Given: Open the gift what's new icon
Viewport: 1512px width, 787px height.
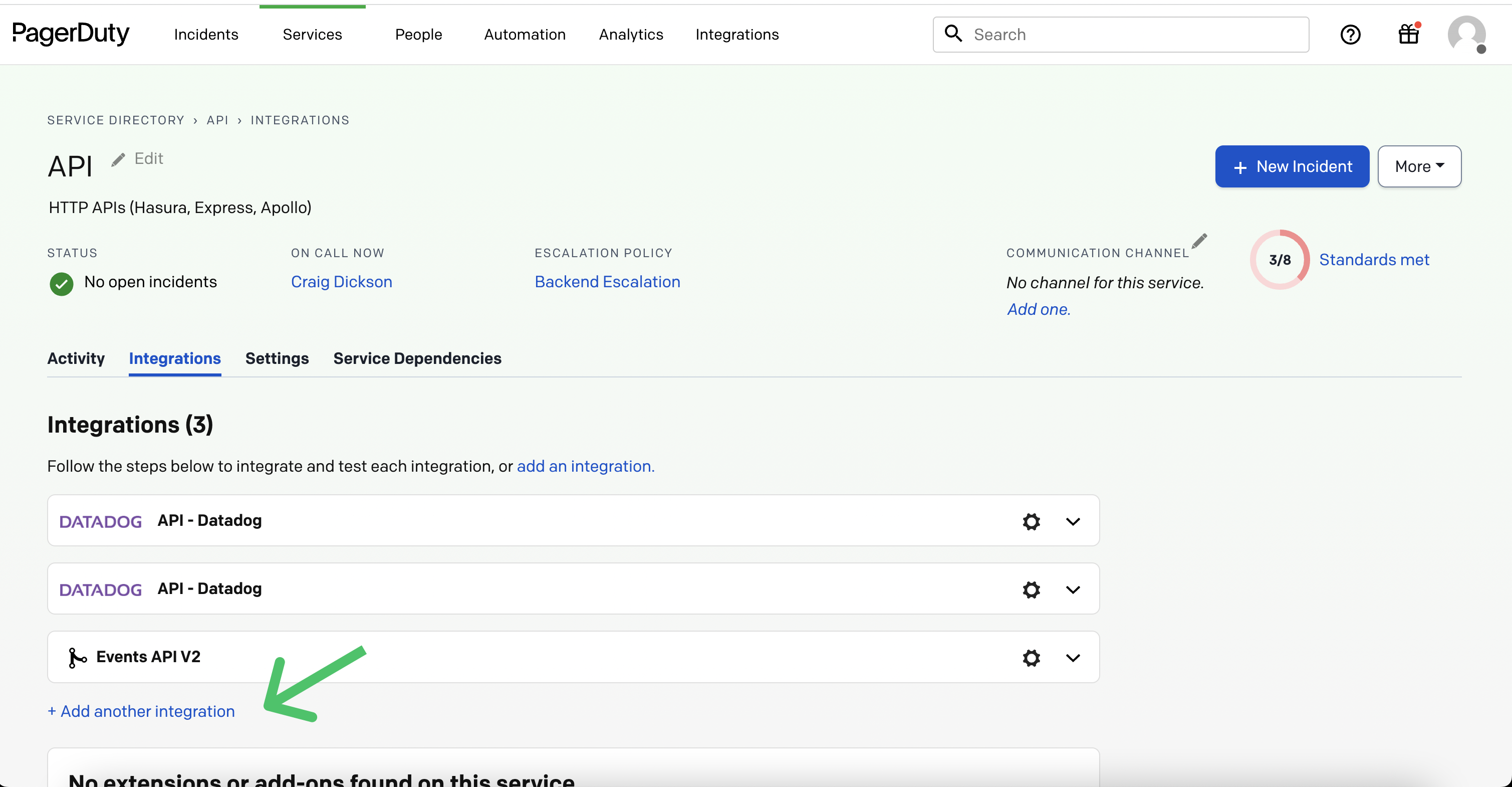Looking at the screenshot, I should (x=1409, y=34).
